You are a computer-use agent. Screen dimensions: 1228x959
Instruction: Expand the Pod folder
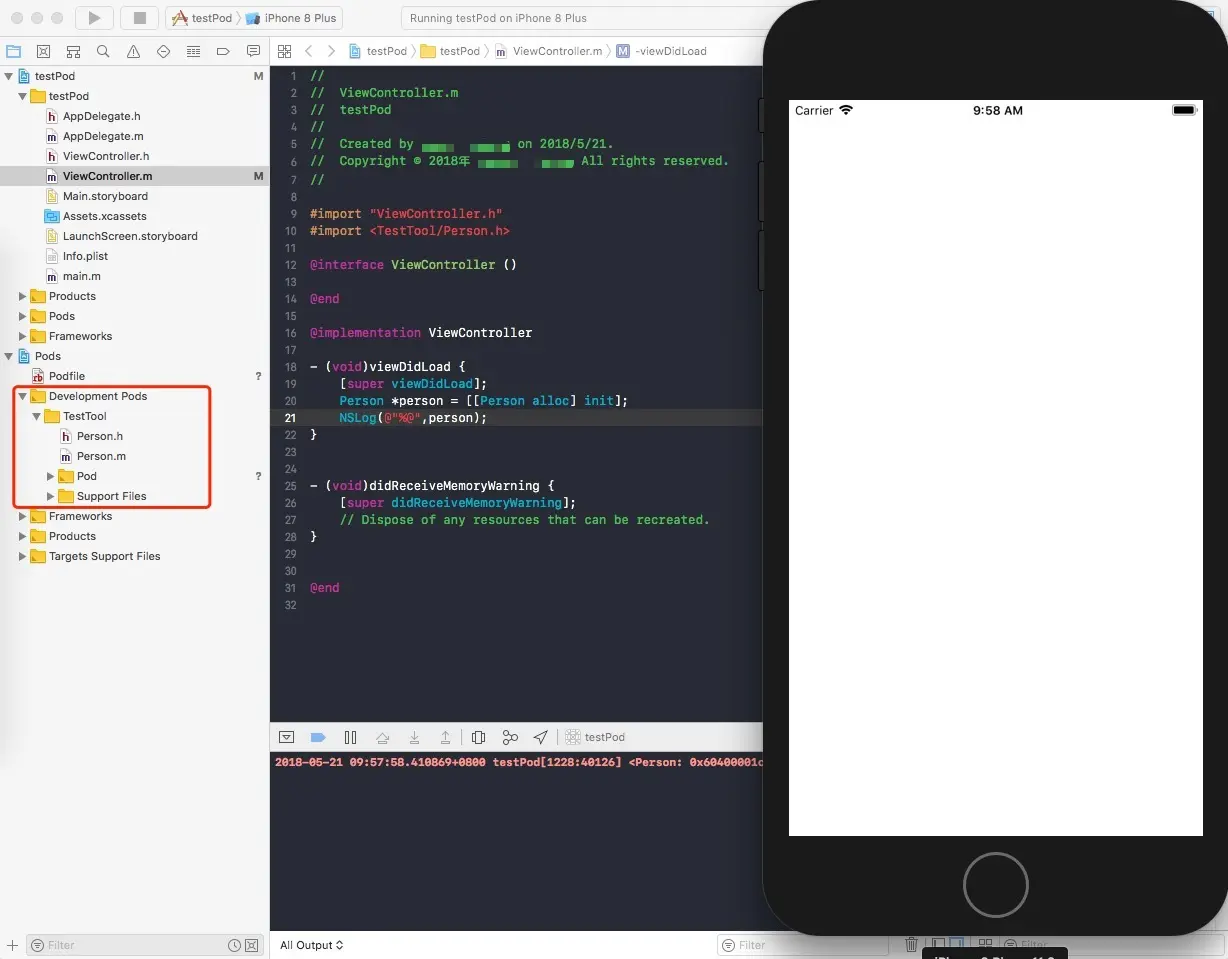[x=51, y=476]
